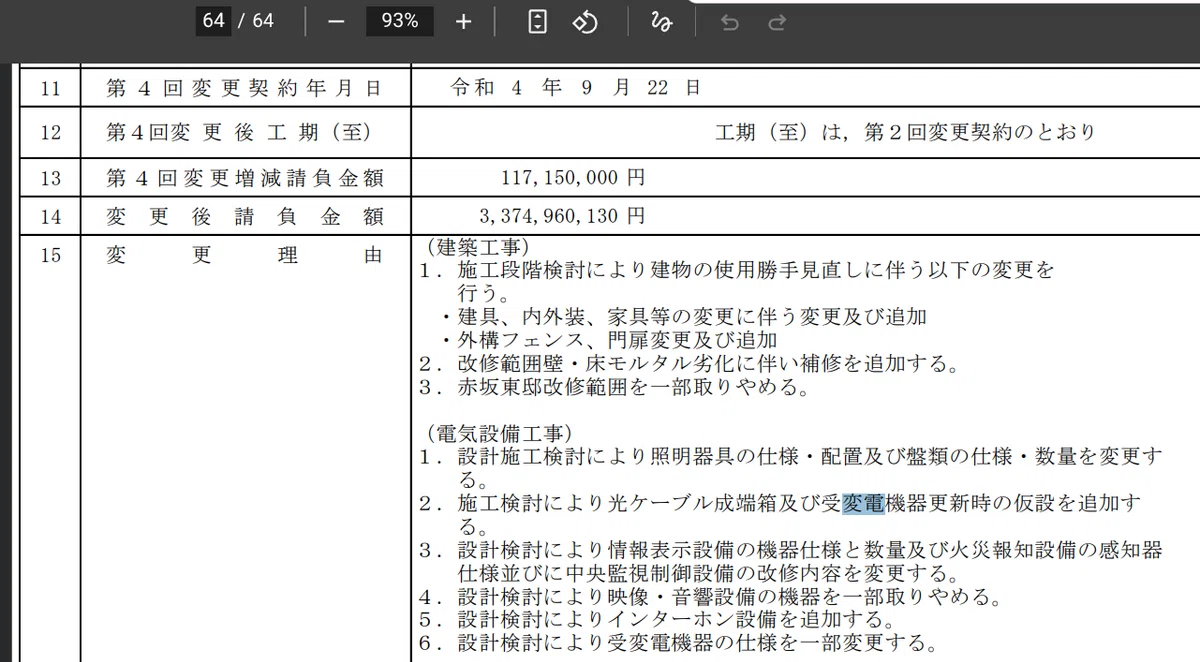Click line 外構フェンス、門扉変更及び追加

[609, 340]
